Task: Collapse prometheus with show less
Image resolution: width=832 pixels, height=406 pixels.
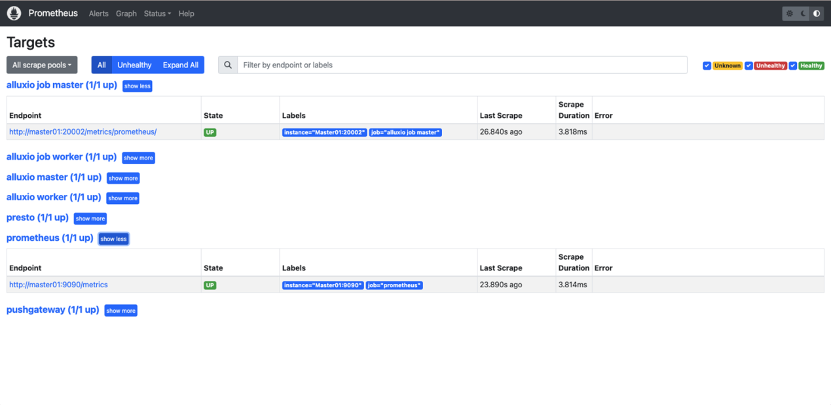Action: pyautogui.click(x=114, y=239)
